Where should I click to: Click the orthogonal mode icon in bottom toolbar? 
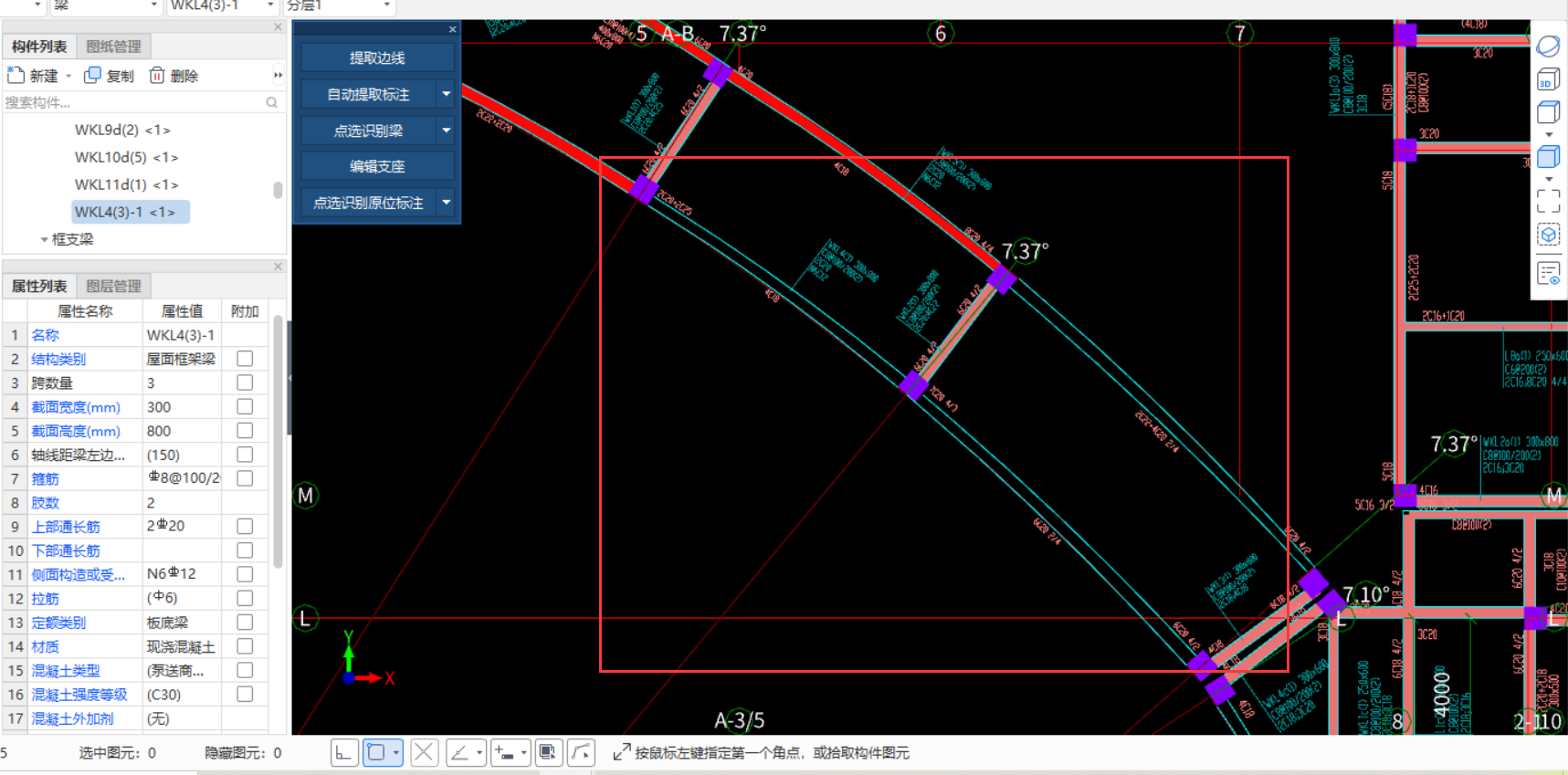(x=343, y=753)
